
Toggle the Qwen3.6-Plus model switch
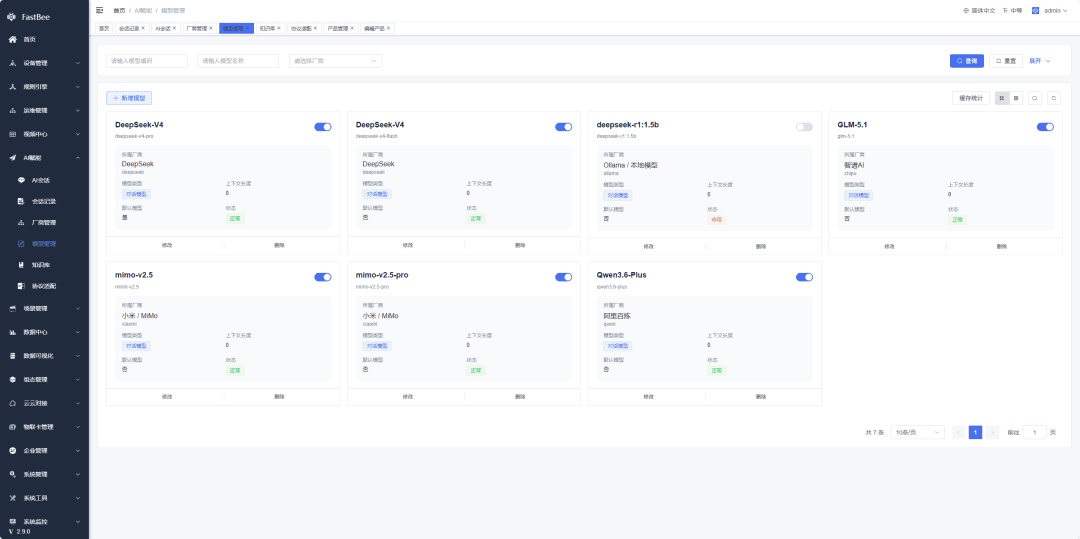(x=804, y=277)
